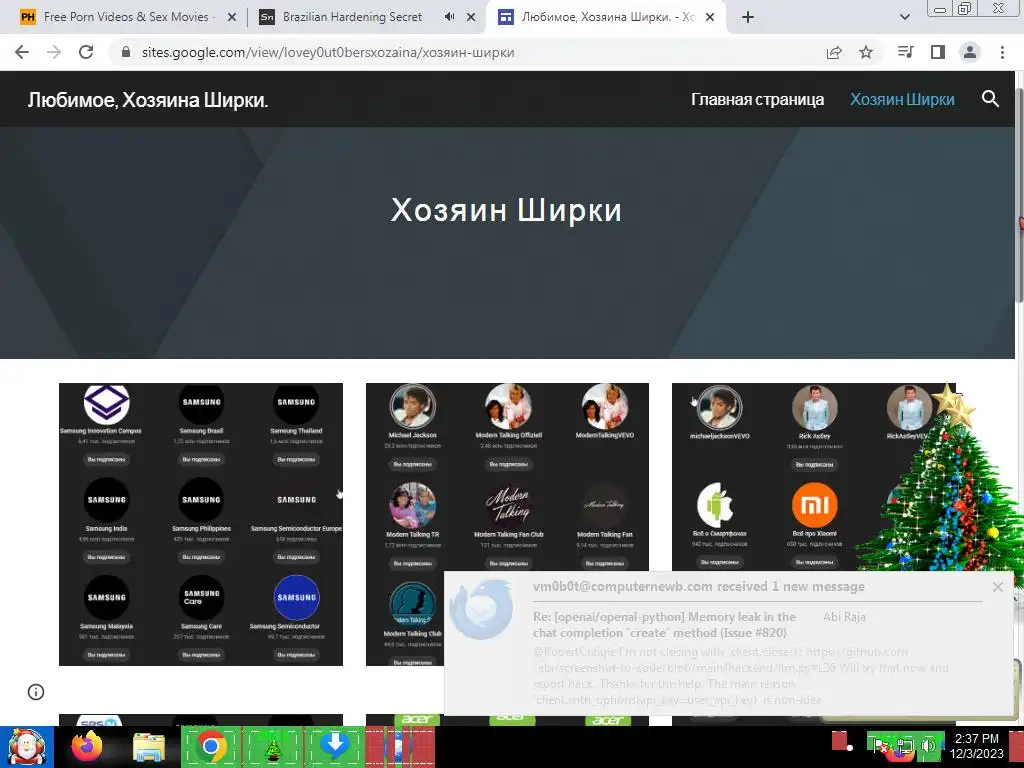The image size is (1024, 768).
Task: Click the Michael Jackson avatar
Action: [412, 406]
